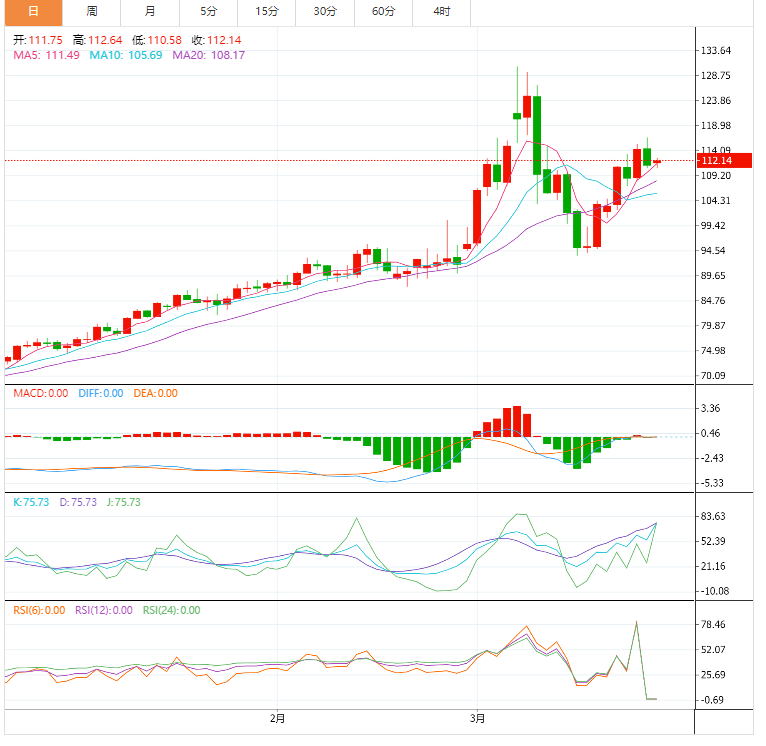
Task: Click the red 112.14 current price tag
Action: pyautogui.click(x=715, y=161)
